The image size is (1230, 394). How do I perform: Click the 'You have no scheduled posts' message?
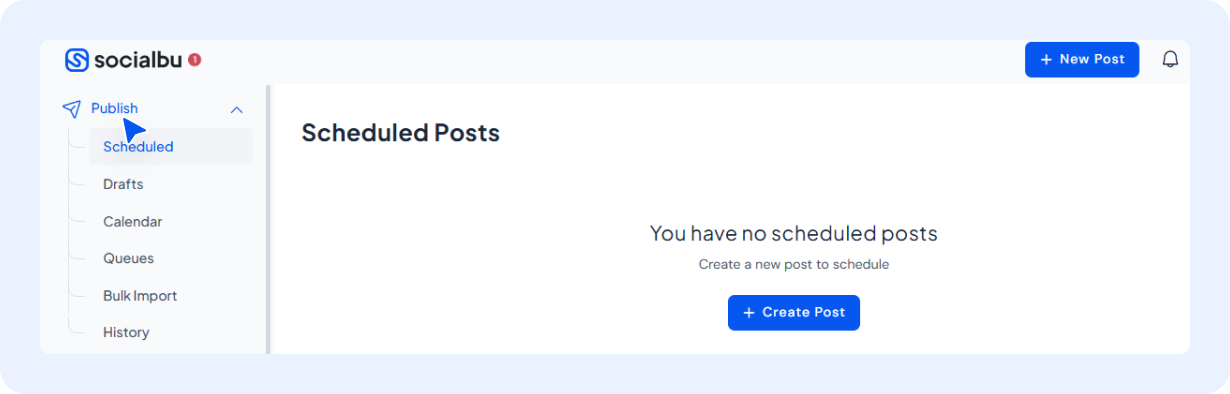pyautogui.click(x=794, y=234)
